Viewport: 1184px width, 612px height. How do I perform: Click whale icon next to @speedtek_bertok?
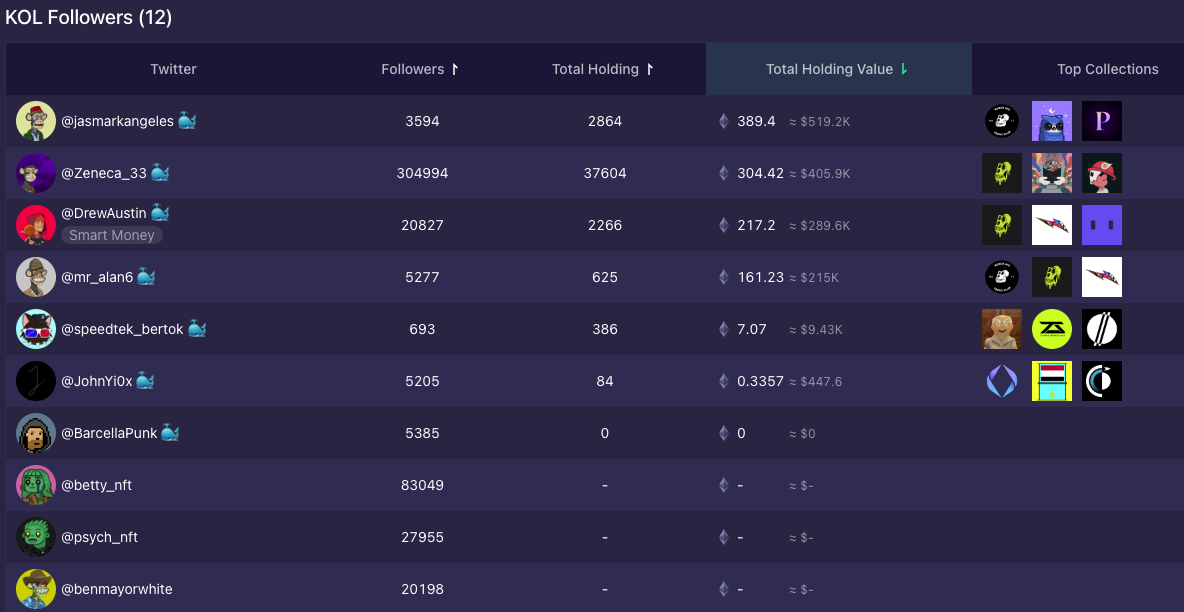[196, 329]
